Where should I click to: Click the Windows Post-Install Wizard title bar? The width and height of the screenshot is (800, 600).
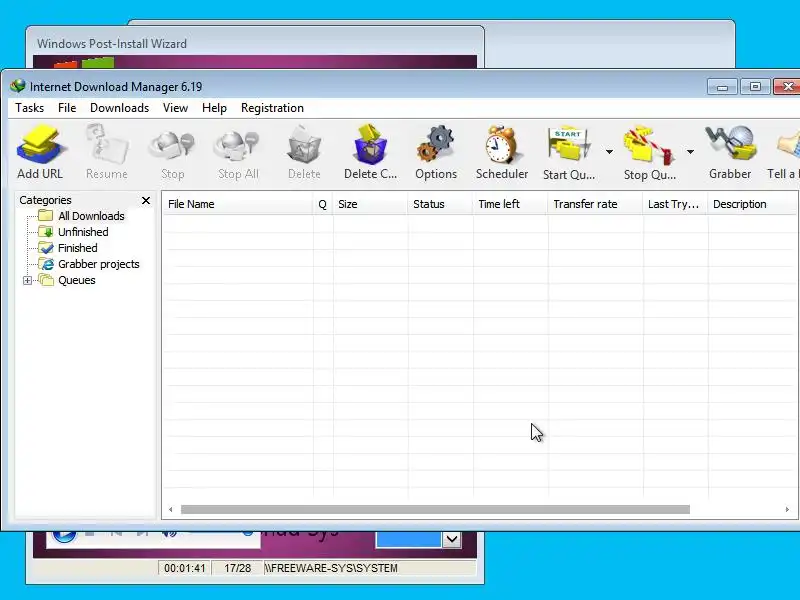tap(255, 43)
